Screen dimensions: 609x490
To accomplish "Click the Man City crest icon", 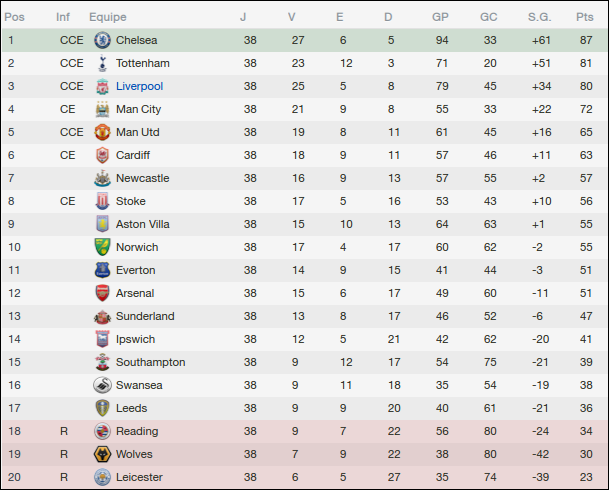I will (x=101, y=109).
